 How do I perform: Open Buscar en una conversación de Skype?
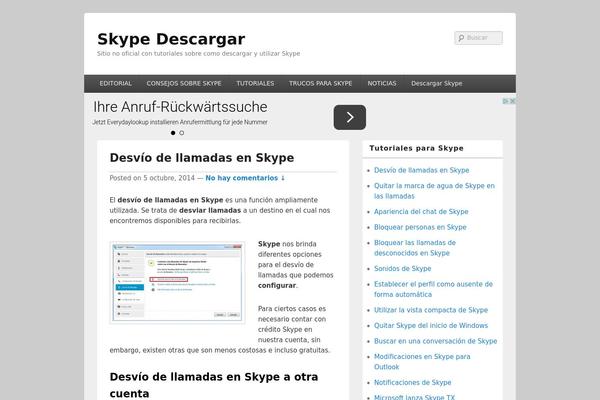[435, 341]
